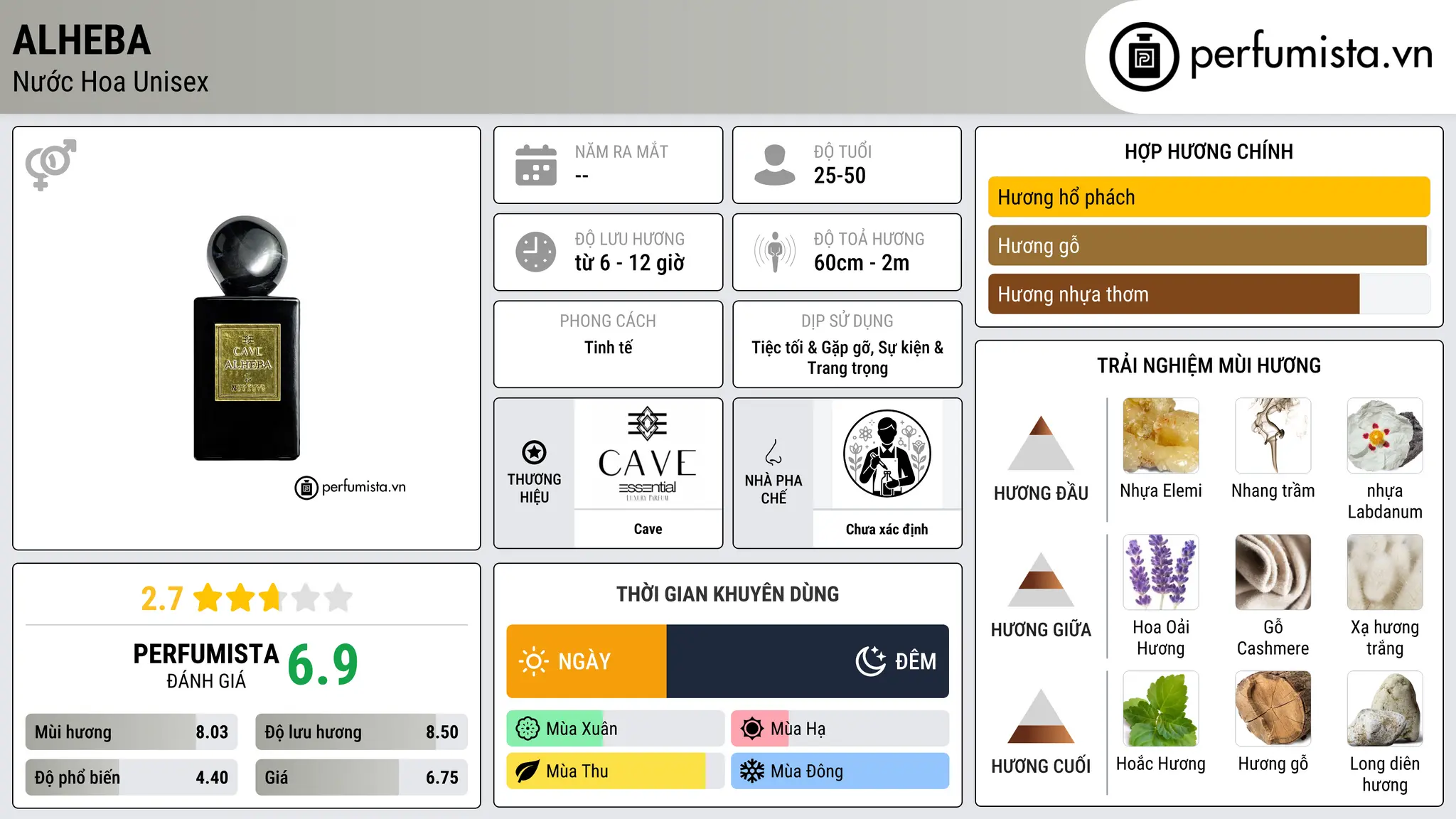The width and height of the screenshot is (1456, 819).
Task: Click the middle notes pyramid icon
Action: click(1041, 579)
